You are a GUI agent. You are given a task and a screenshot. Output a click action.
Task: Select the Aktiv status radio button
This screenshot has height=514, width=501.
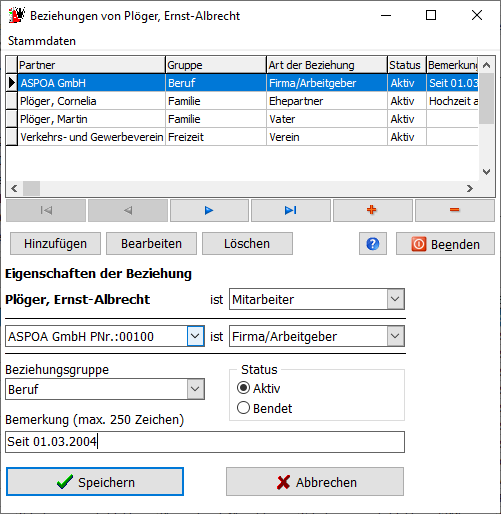243,388
